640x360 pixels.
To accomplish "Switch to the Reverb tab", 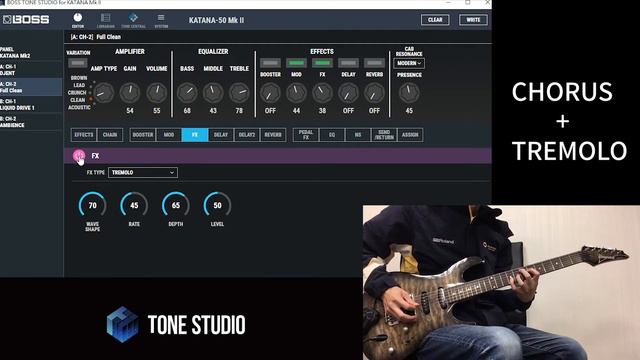I will (x=273, y=135).
